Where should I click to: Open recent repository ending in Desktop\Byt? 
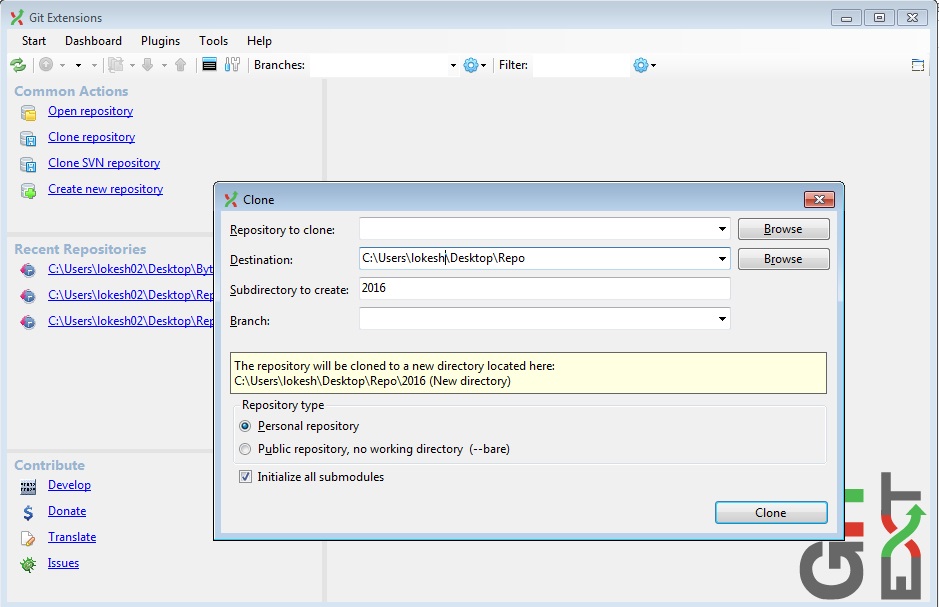[131, 269]
